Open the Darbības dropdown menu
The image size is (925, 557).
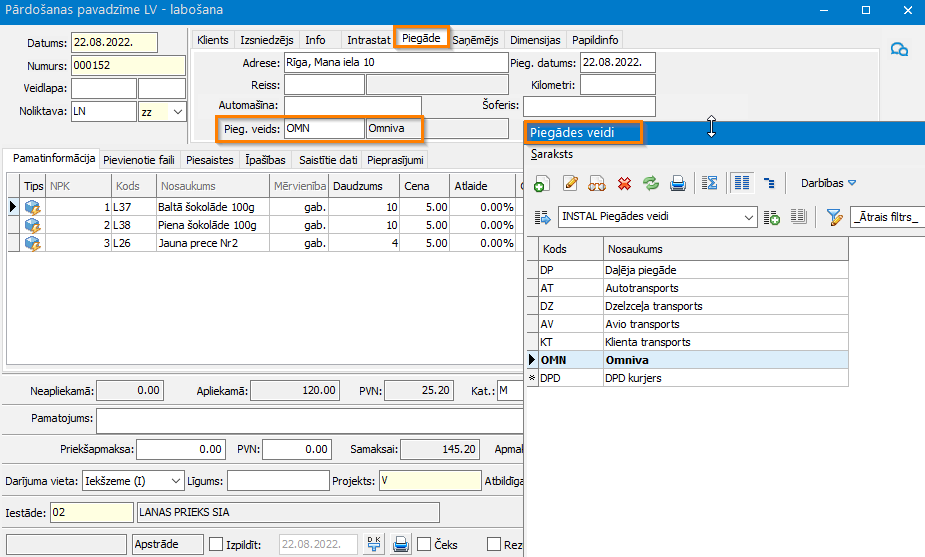828,184
